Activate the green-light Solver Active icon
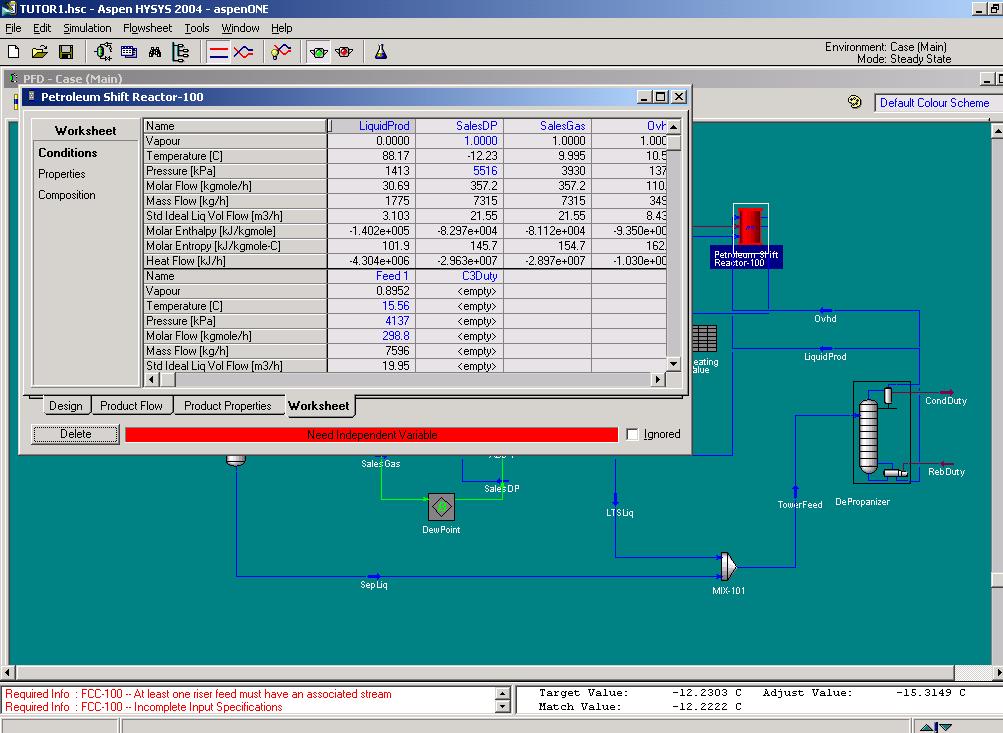 pyautogui.click(x=319, y=52)
